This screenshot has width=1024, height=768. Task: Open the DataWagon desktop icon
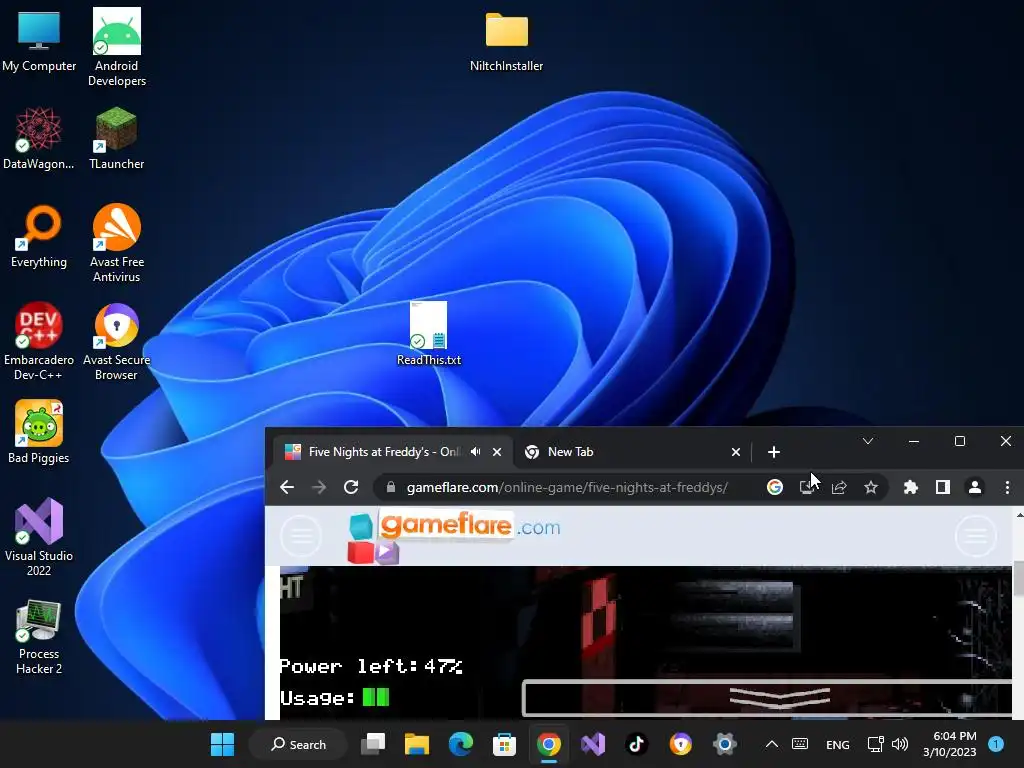click(x=39, y=138)
